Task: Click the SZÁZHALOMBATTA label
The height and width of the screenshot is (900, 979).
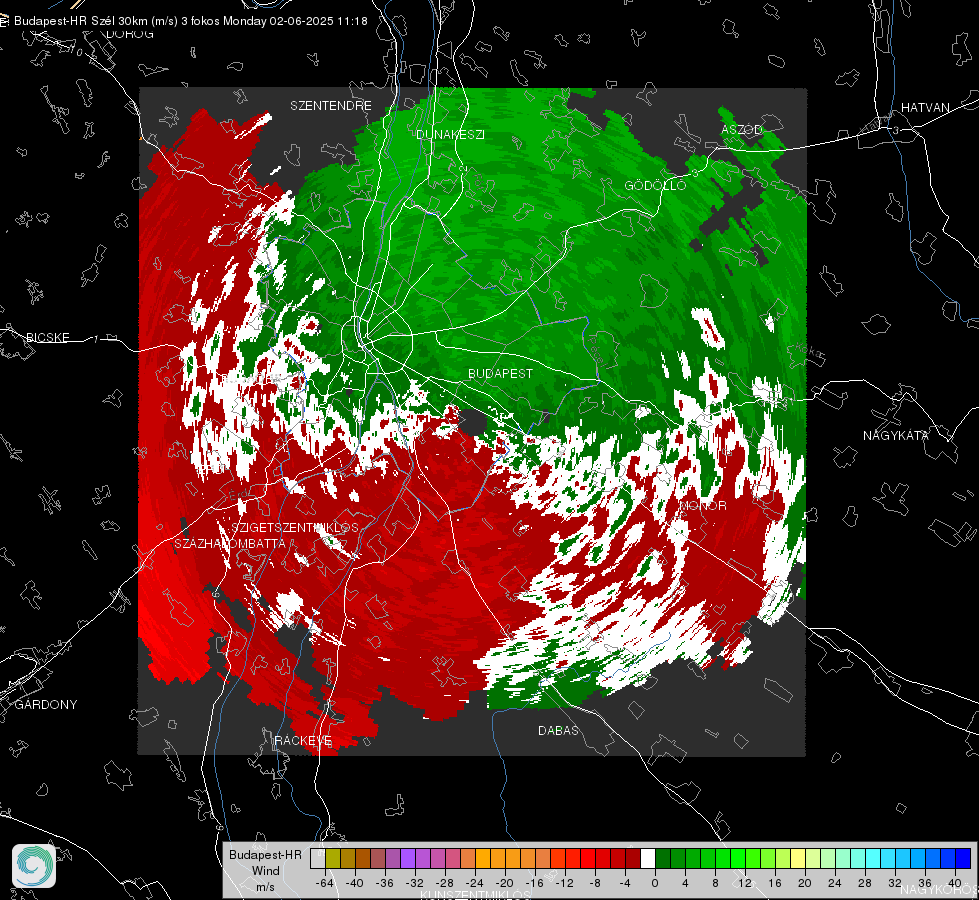Action: coord(230,543)
